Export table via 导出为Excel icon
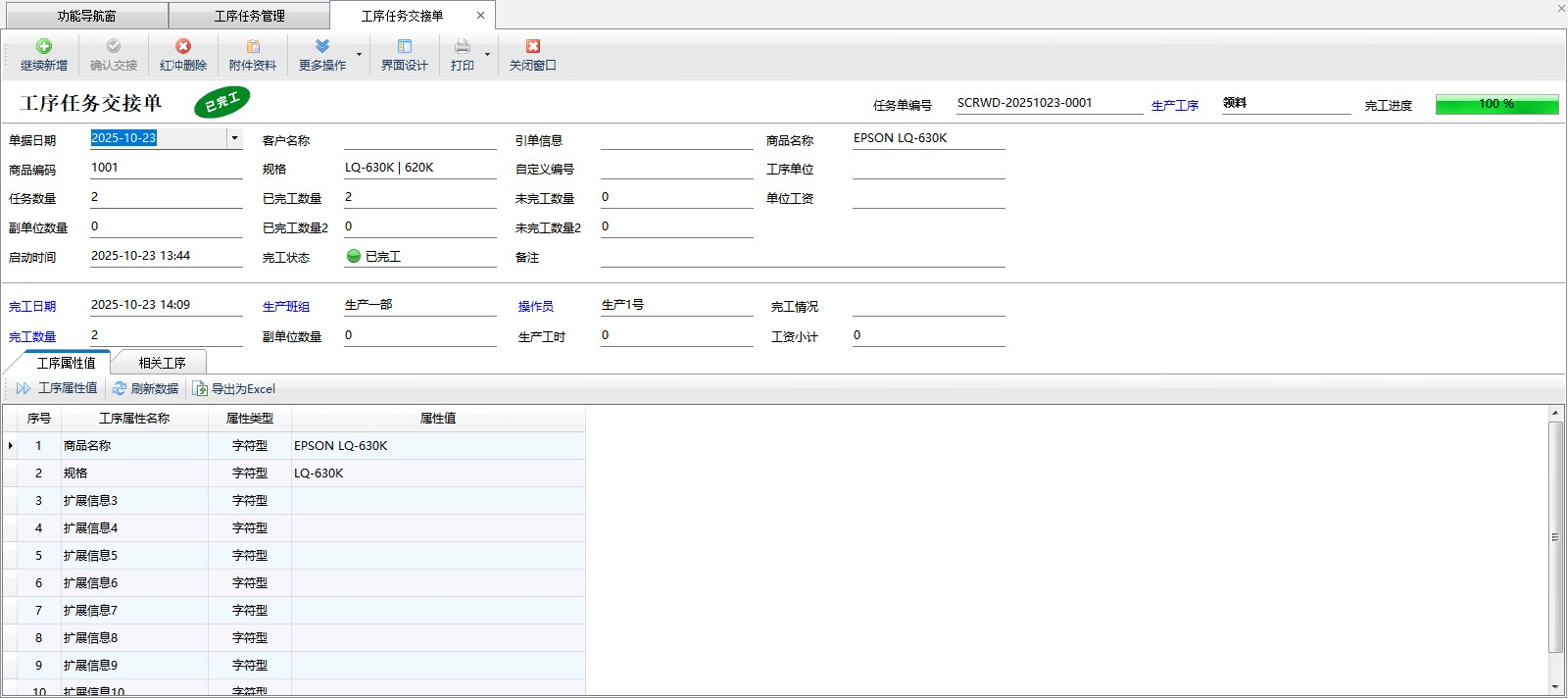The height and width of the screenshot is (699, 1568). [x=200, y=389]
